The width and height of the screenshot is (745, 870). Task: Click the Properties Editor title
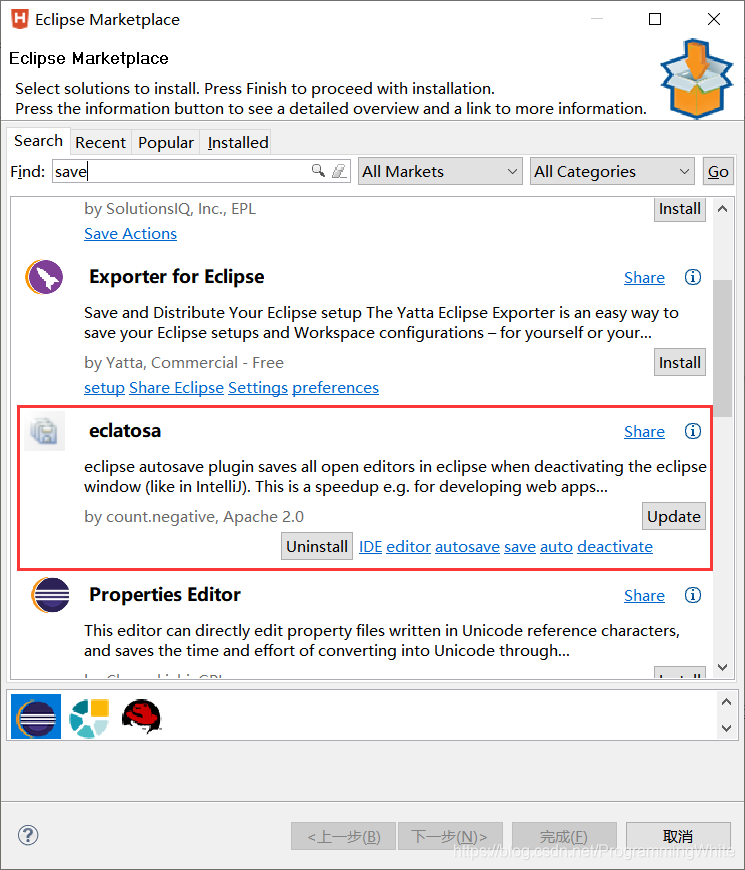[165, 594]
